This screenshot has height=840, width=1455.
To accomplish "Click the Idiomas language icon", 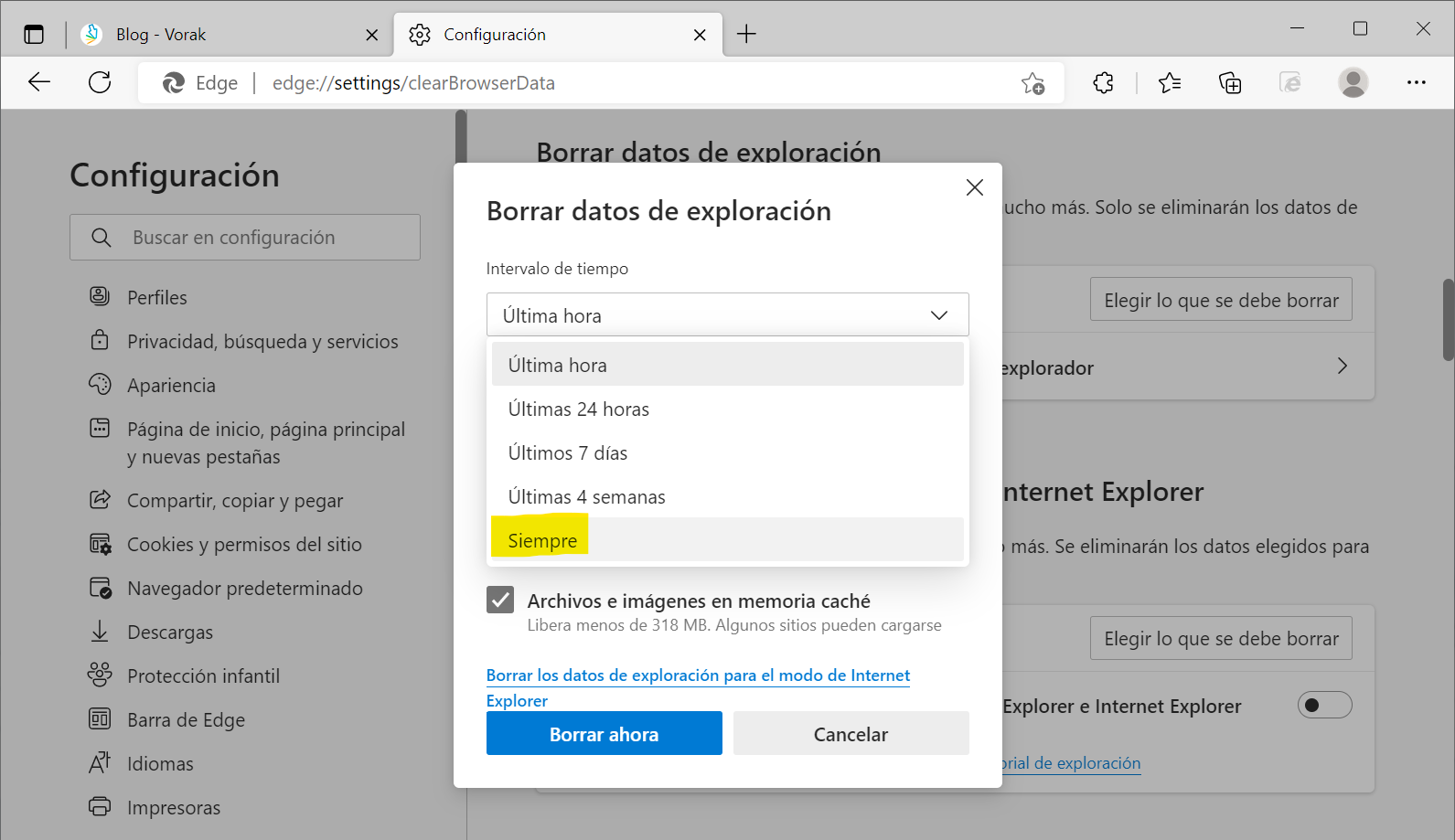I will [x=100, y=762].
